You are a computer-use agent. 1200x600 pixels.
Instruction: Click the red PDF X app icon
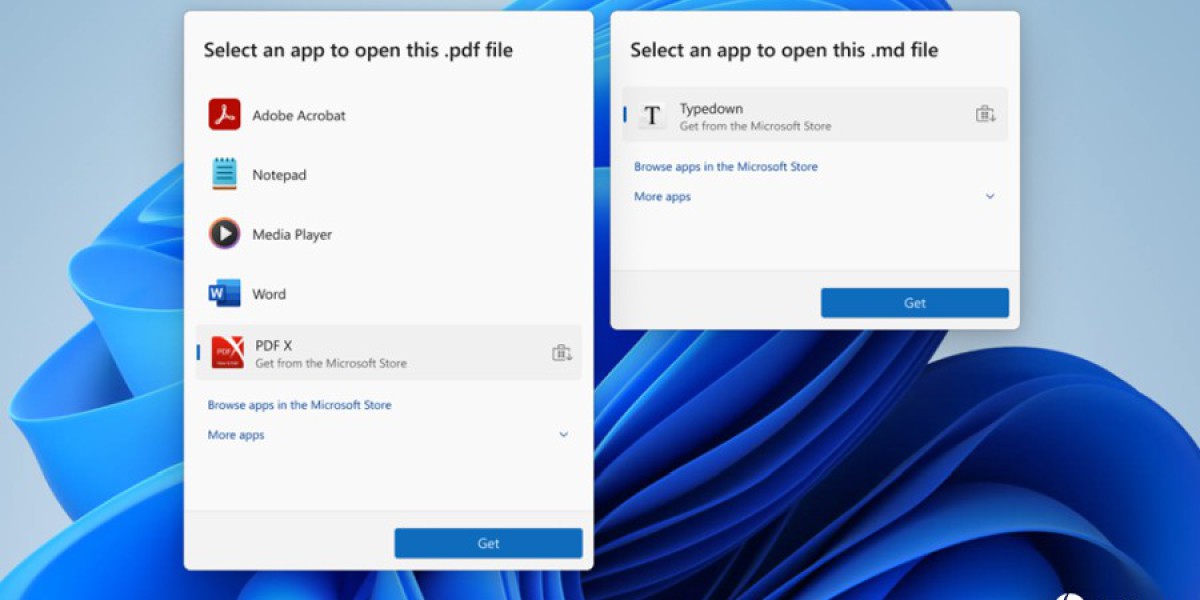coord(227,353)
